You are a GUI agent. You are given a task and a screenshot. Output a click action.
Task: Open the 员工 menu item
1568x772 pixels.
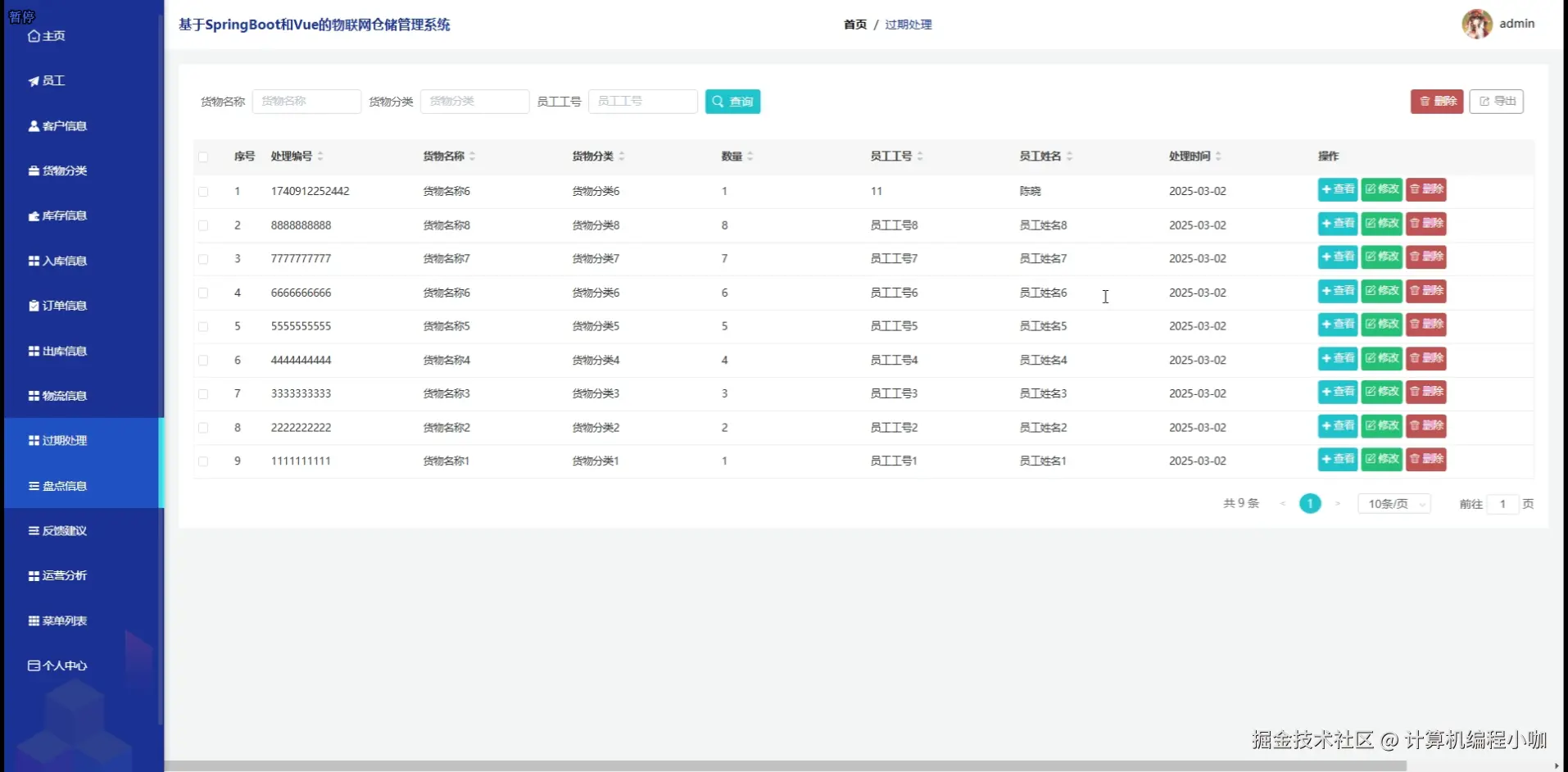(82, 81)
